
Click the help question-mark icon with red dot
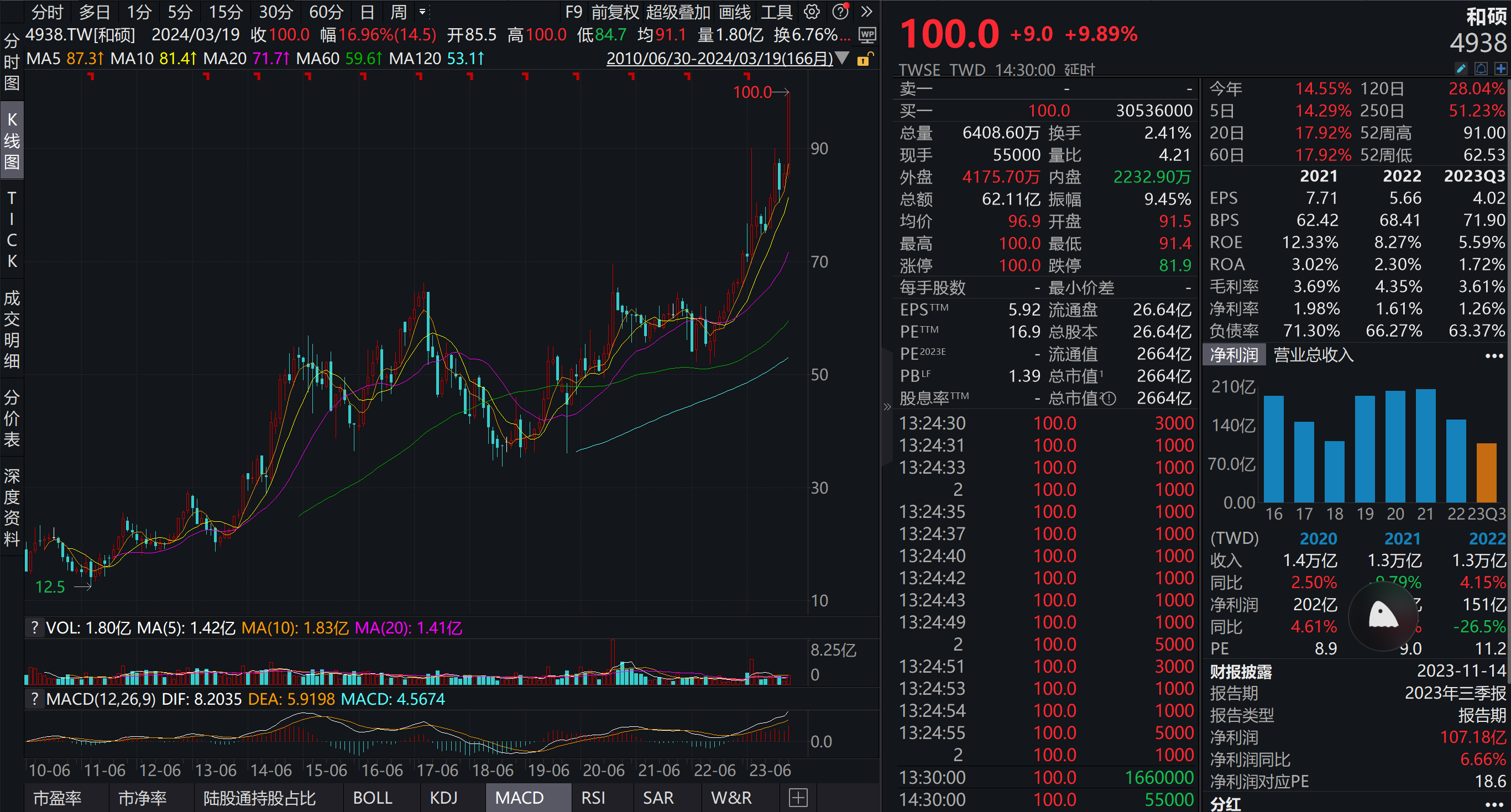tap(839, 12)
